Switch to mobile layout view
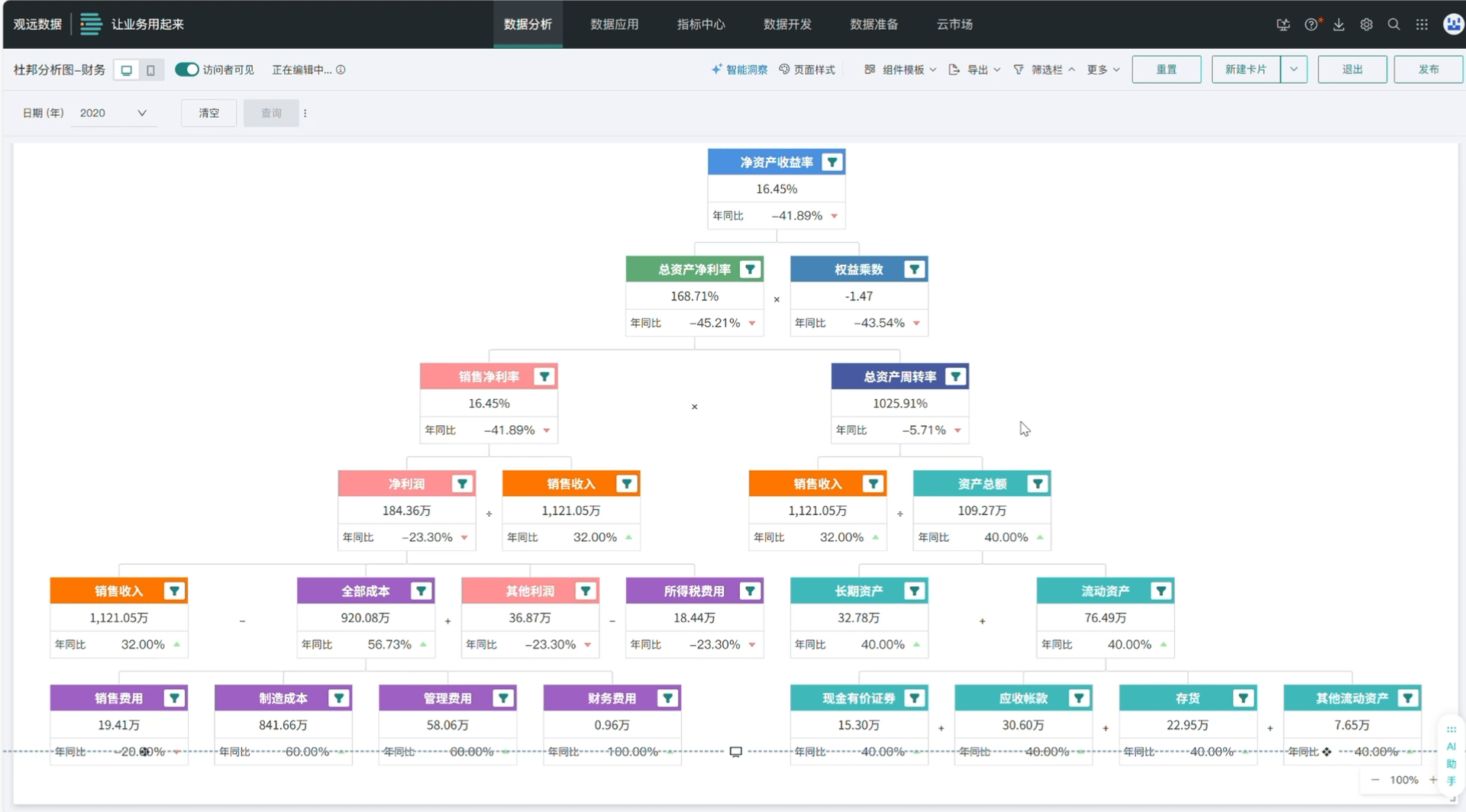The width and height of the screenshot is (1466, 812). pos(151,70)
